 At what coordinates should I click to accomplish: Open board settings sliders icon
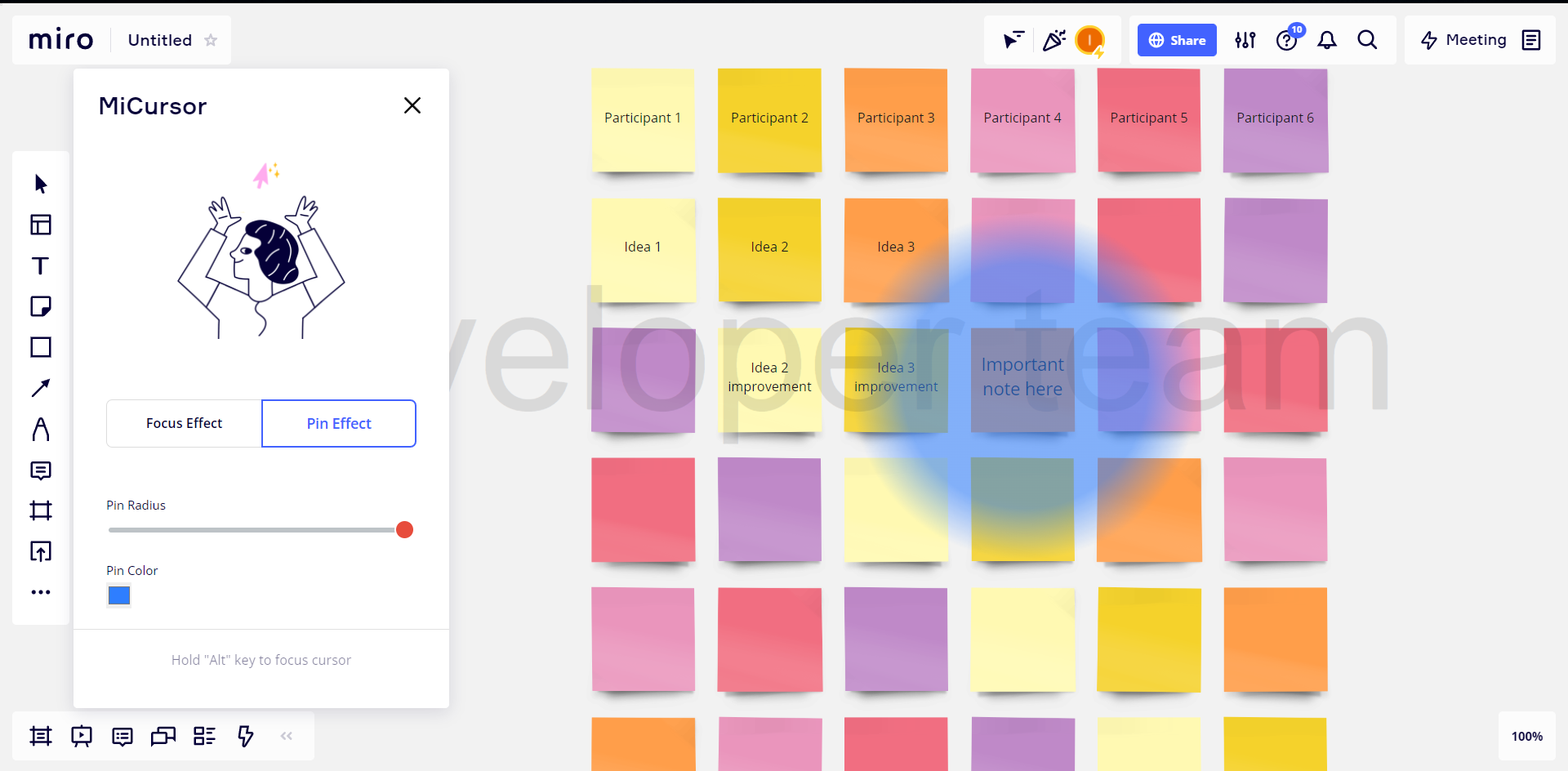pyautogui.click(x=1245, y=40)
